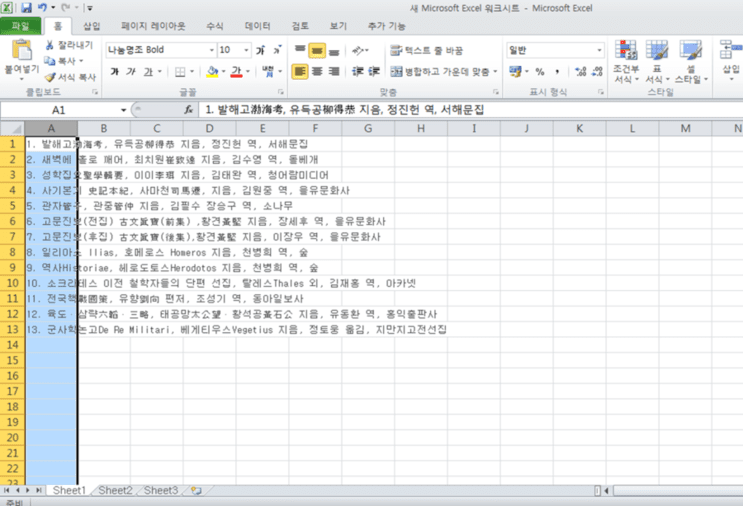The height and width of the screenshot is (506, 743).
Task: Open the 삽입 (Insert) ribbon tab
Action: 91,26
